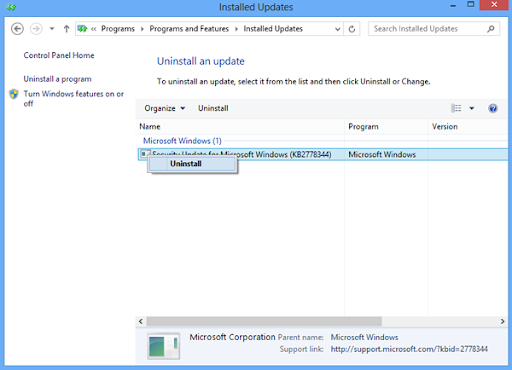Screen dimensions: 512x370
Task: Click Installed Updates breadcrumb
Action: pyautogui.click(x=273, y=29)
